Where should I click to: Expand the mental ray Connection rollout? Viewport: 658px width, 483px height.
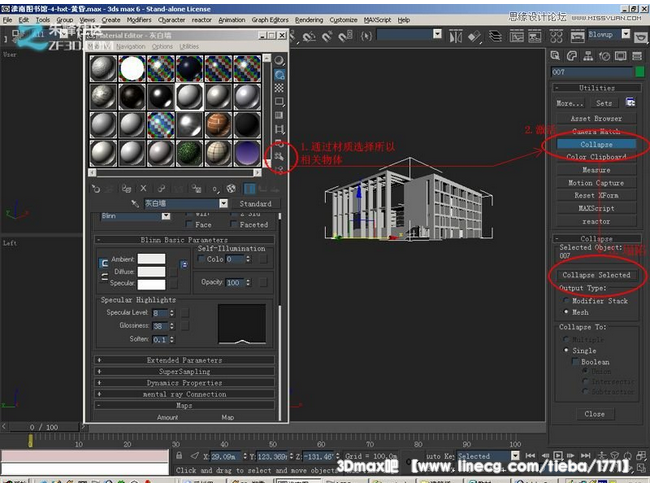click(x=184, y=394)
